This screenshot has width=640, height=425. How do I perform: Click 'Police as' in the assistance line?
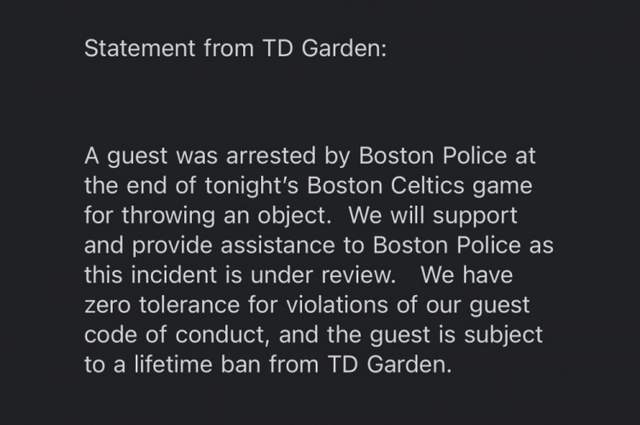pos(505,245)
